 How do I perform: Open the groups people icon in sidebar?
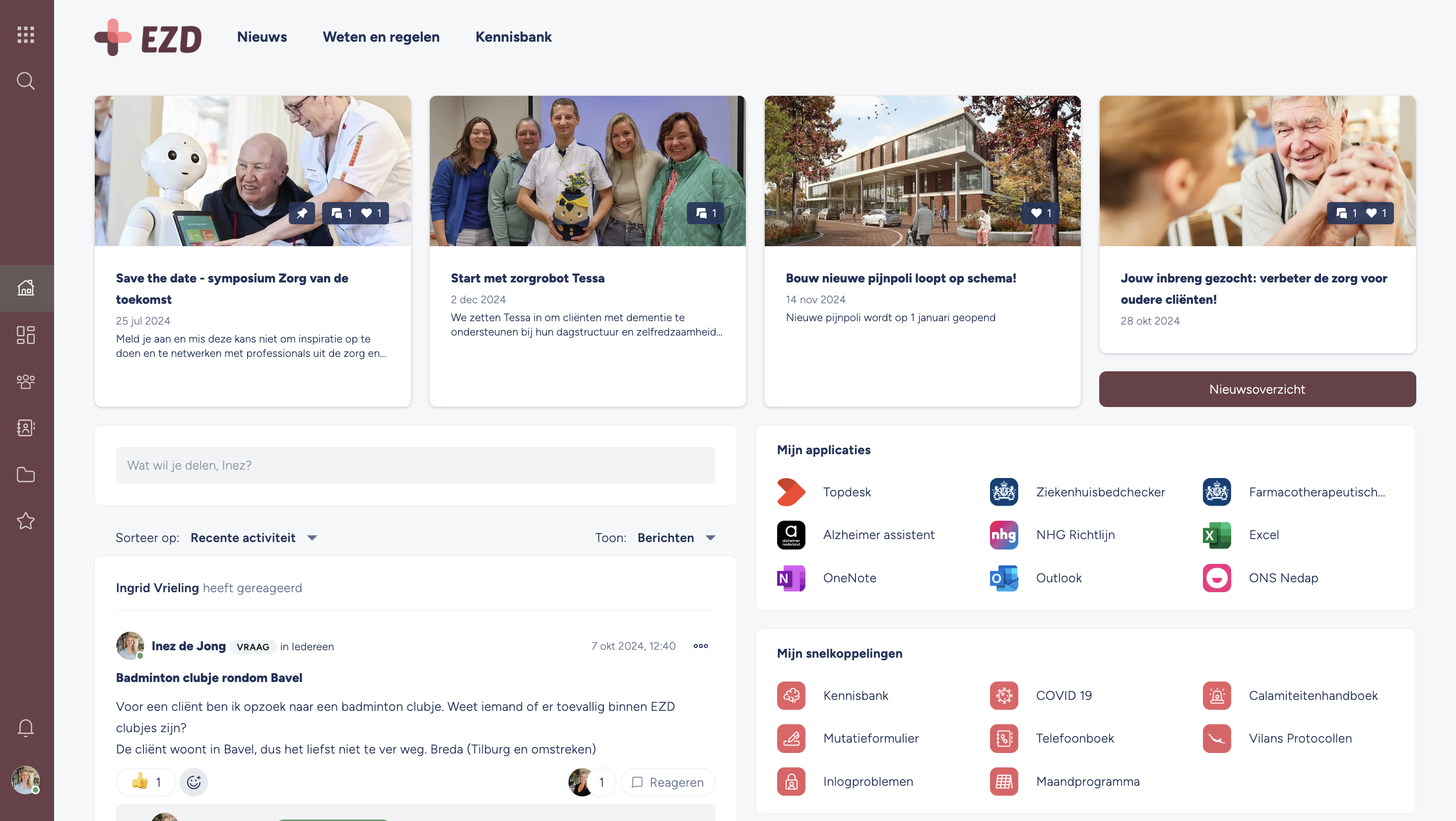click(x=26, y=382)
